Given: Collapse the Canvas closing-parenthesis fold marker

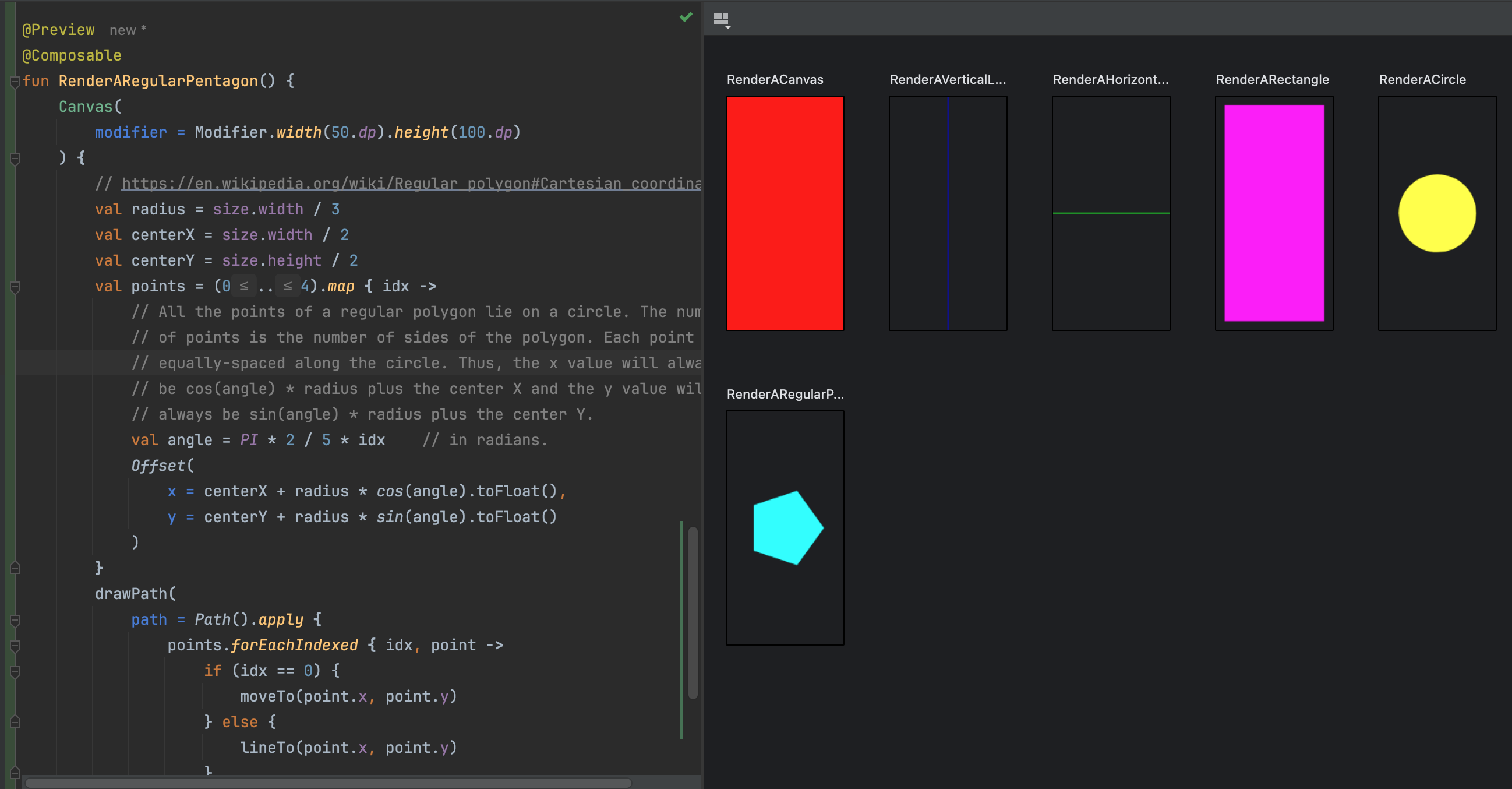Looking at the screenshot, I should tap(15, 158).
